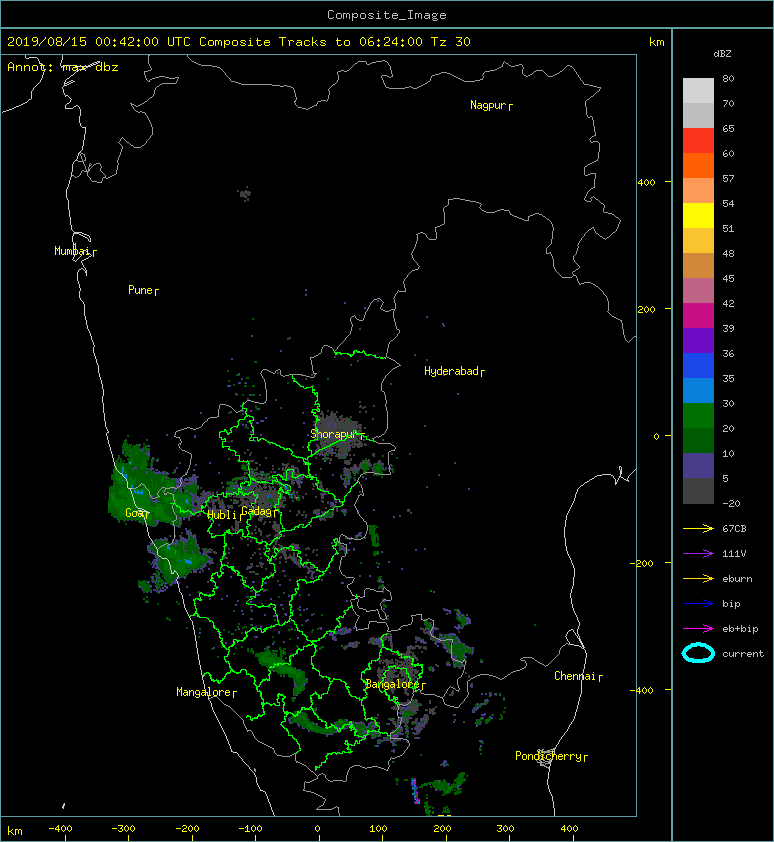Select the 2019/08/15 00:42:00 UTC timestamp text

point(99,42)
